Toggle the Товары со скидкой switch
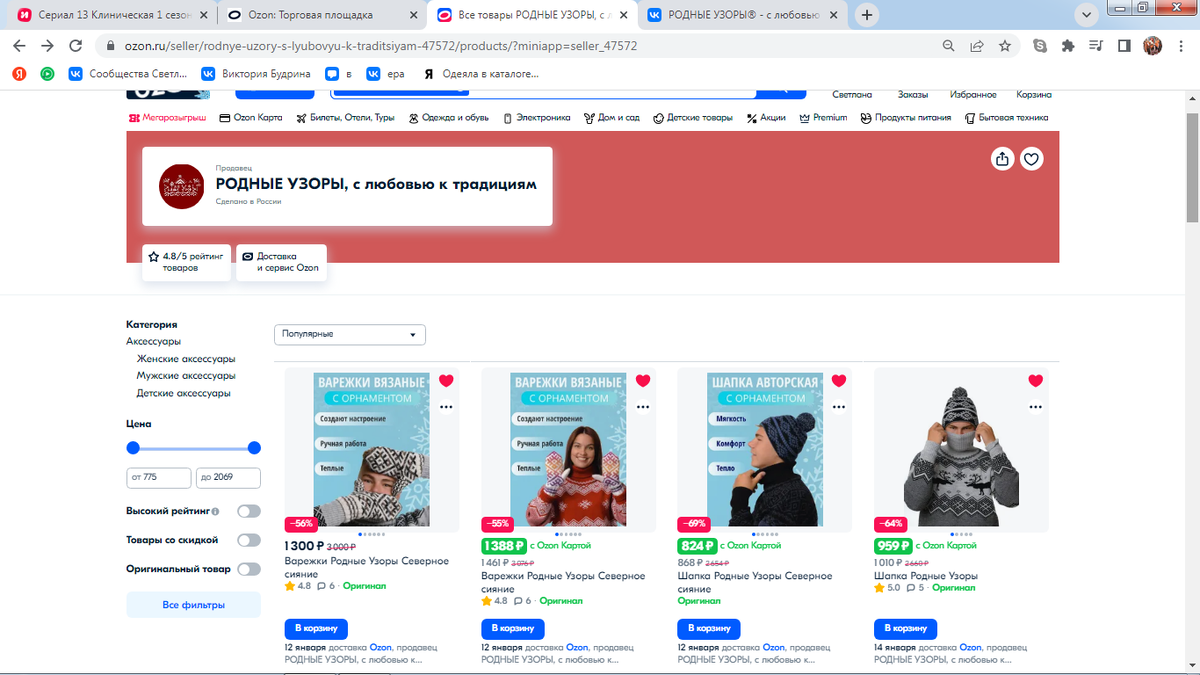The height and width of the screenshot is (675, 1200). [x=248, y=540]
